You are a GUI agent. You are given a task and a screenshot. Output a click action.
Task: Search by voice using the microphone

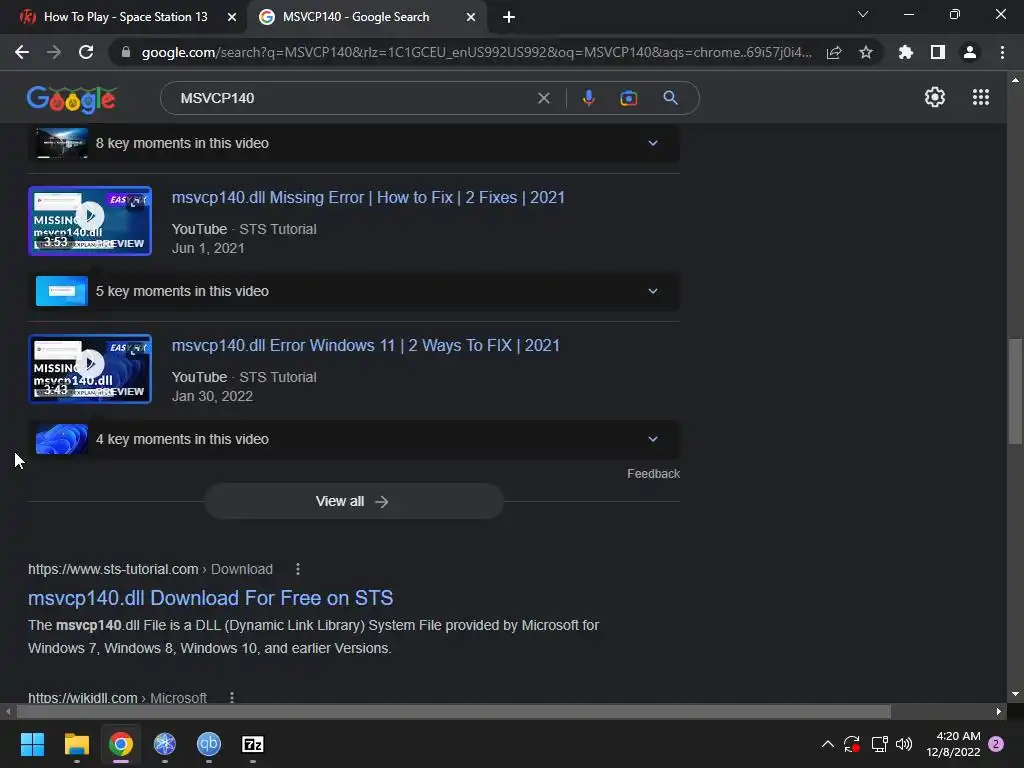click(588, 98)
